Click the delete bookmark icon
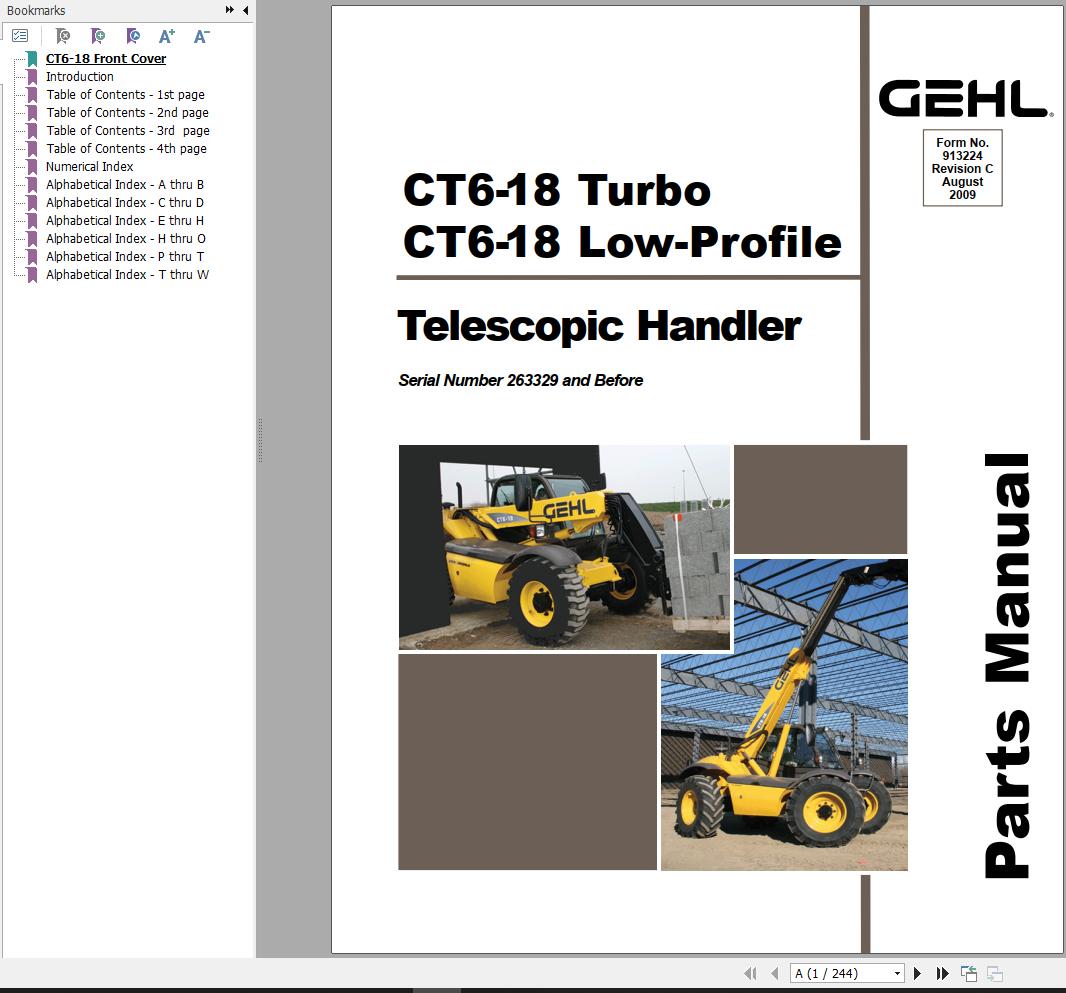The image size is (1066, 993). click(63, 35)
